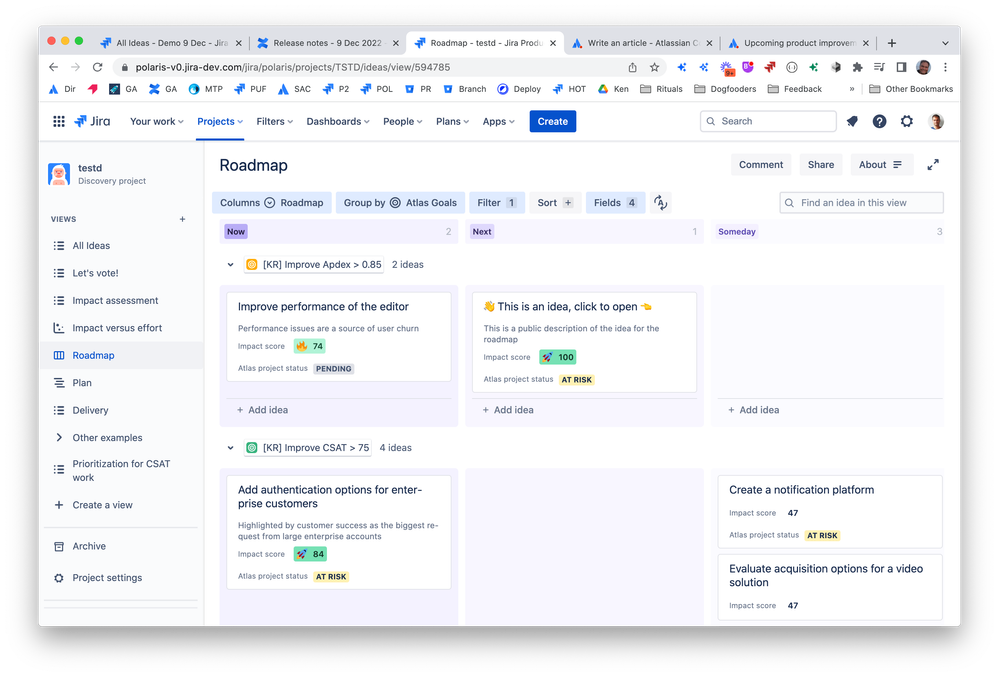The height and width of the screenshot is (677, 999).
Task: Click the share icon in the address bar
Action: [633, 67]
